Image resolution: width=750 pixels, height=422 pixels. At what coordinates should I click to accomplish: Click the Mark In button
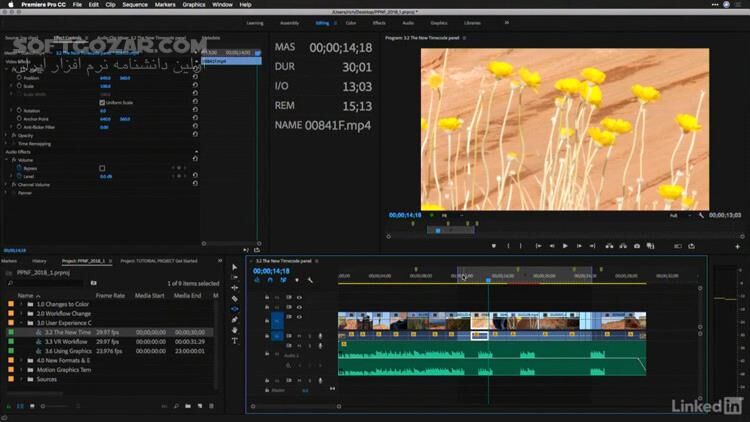click(x=508, y=246)
